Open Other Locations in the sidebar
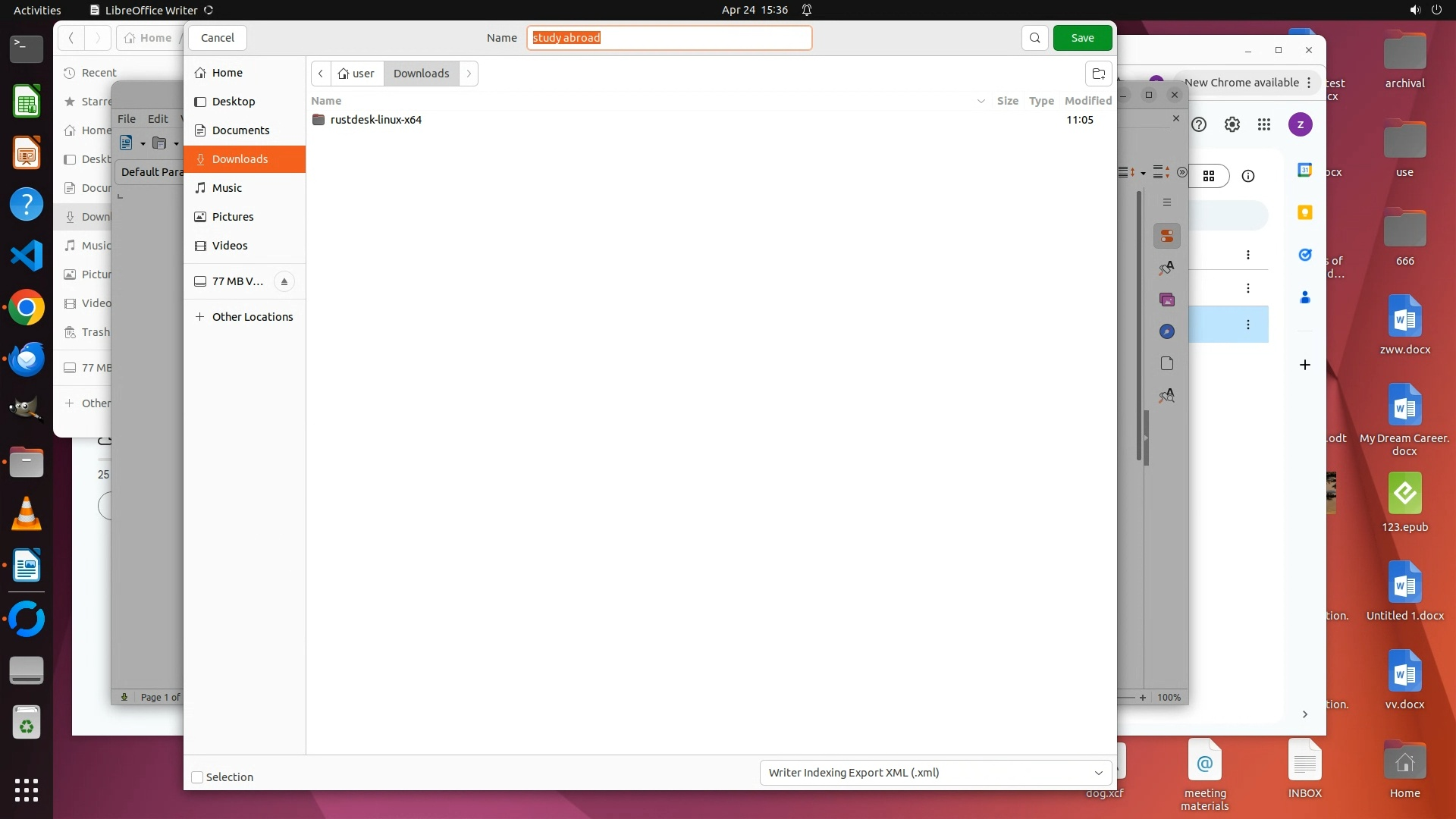 (x=252, y=317)
